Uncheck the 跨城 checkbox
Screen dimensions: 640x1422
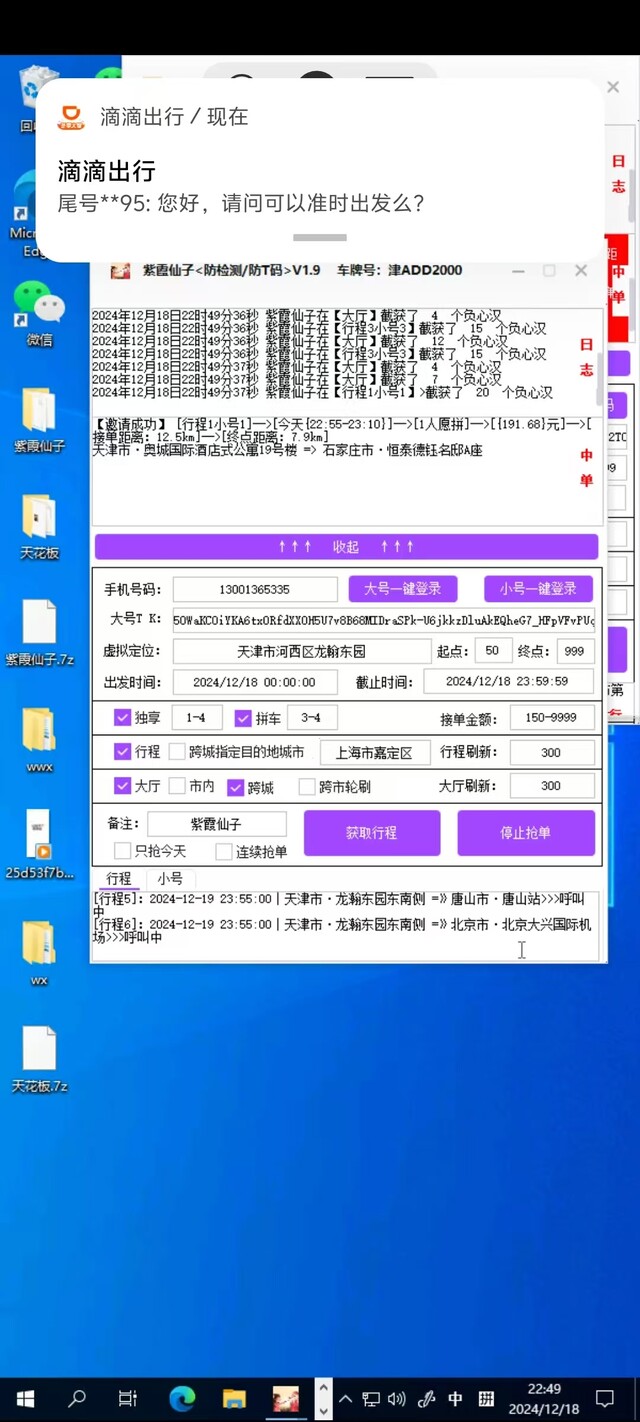pyautogui.click(x=236, y=787)
